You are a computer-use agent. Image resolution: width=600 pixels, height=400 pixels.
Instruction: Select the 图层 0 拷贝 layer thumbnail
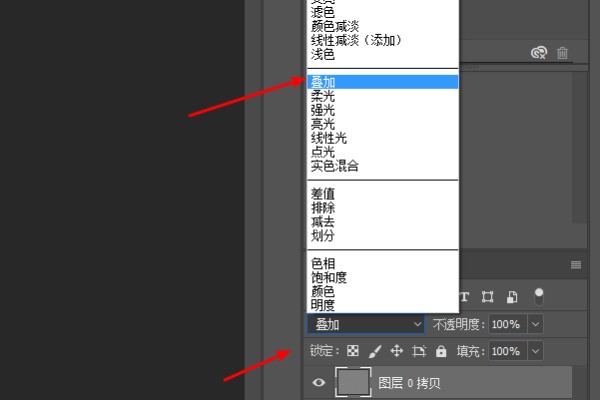[353, 382]
